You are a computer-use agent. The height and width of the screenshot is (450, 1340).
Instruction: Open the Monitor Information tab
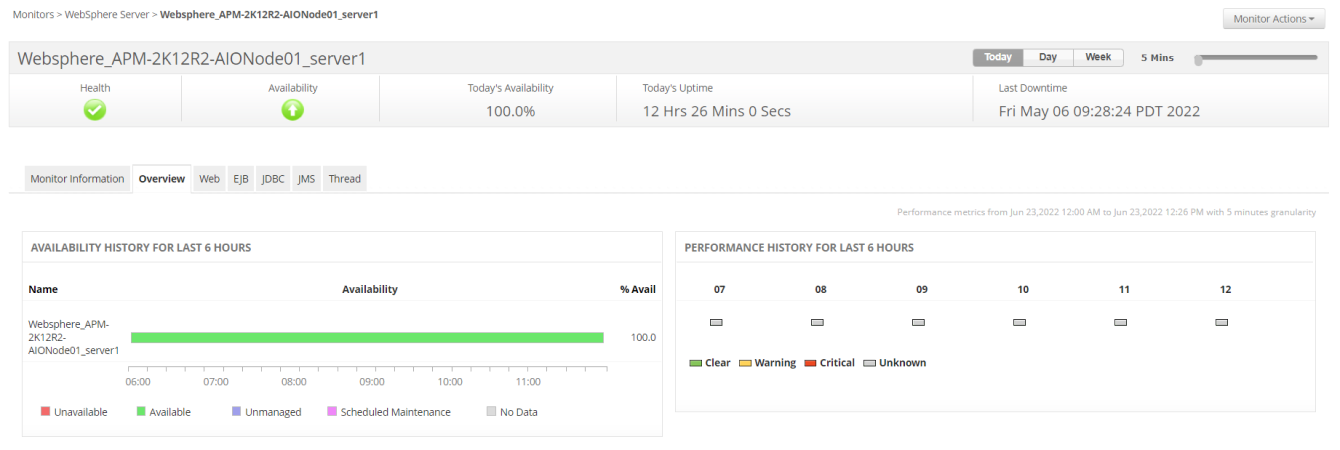(x=77, y=179)
